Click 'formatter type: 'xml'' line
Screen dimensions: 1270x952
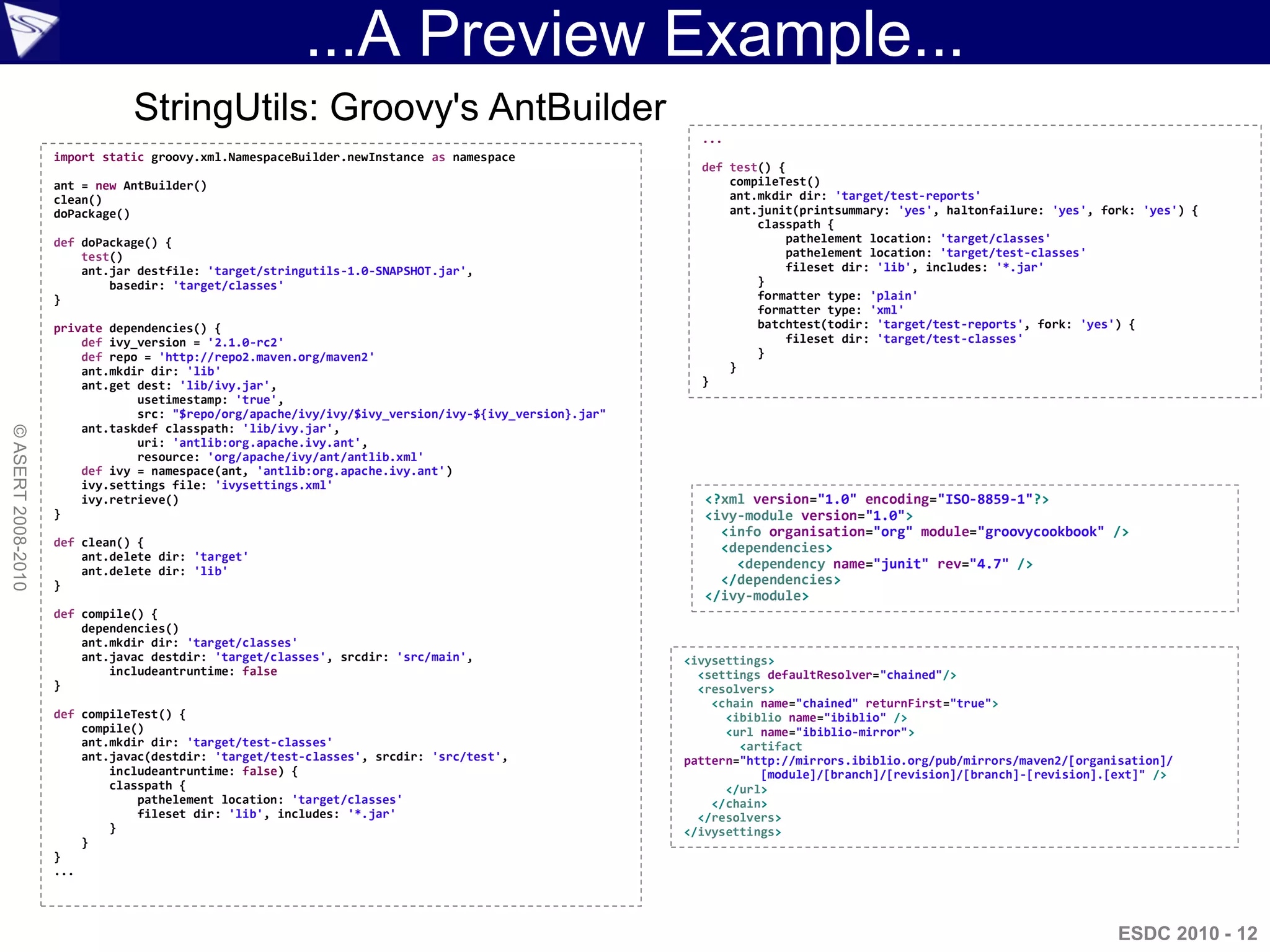[830, 310]
